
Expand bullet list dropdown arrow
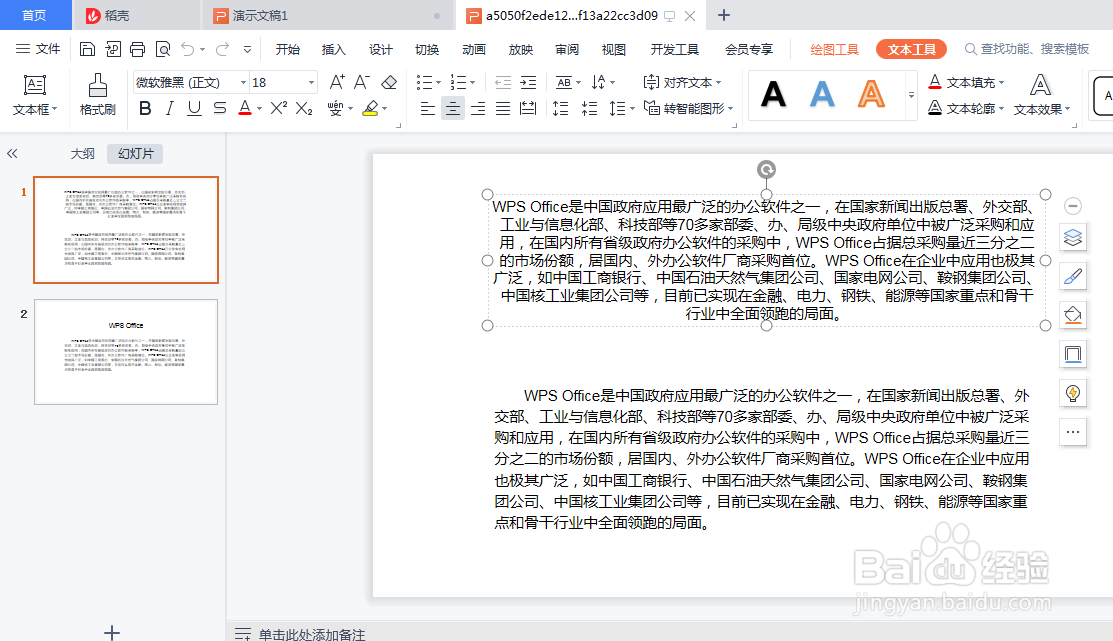pos(439,82)
